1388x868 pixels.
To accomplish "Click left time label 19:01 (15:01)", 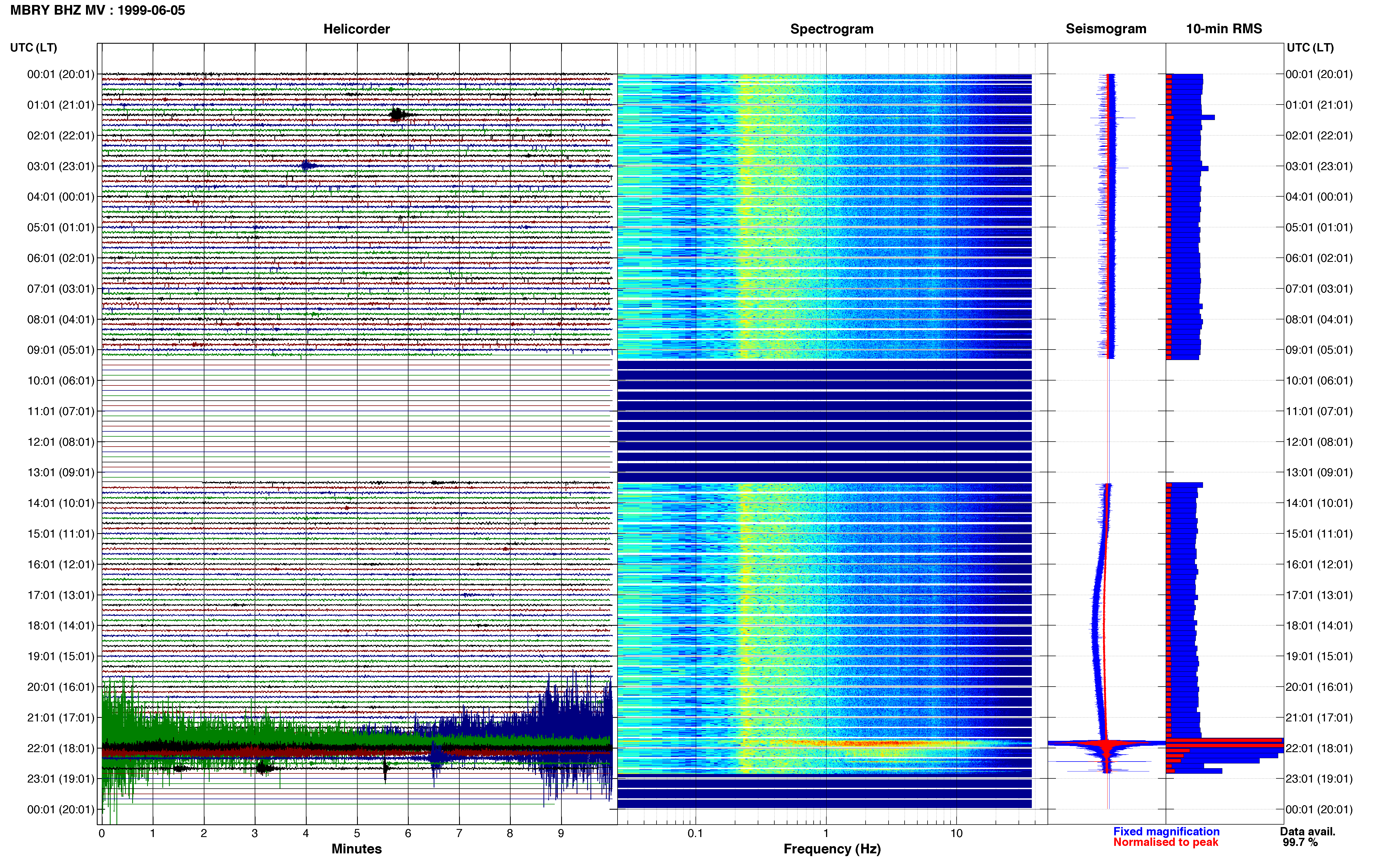I will click(x=61, y=656).
